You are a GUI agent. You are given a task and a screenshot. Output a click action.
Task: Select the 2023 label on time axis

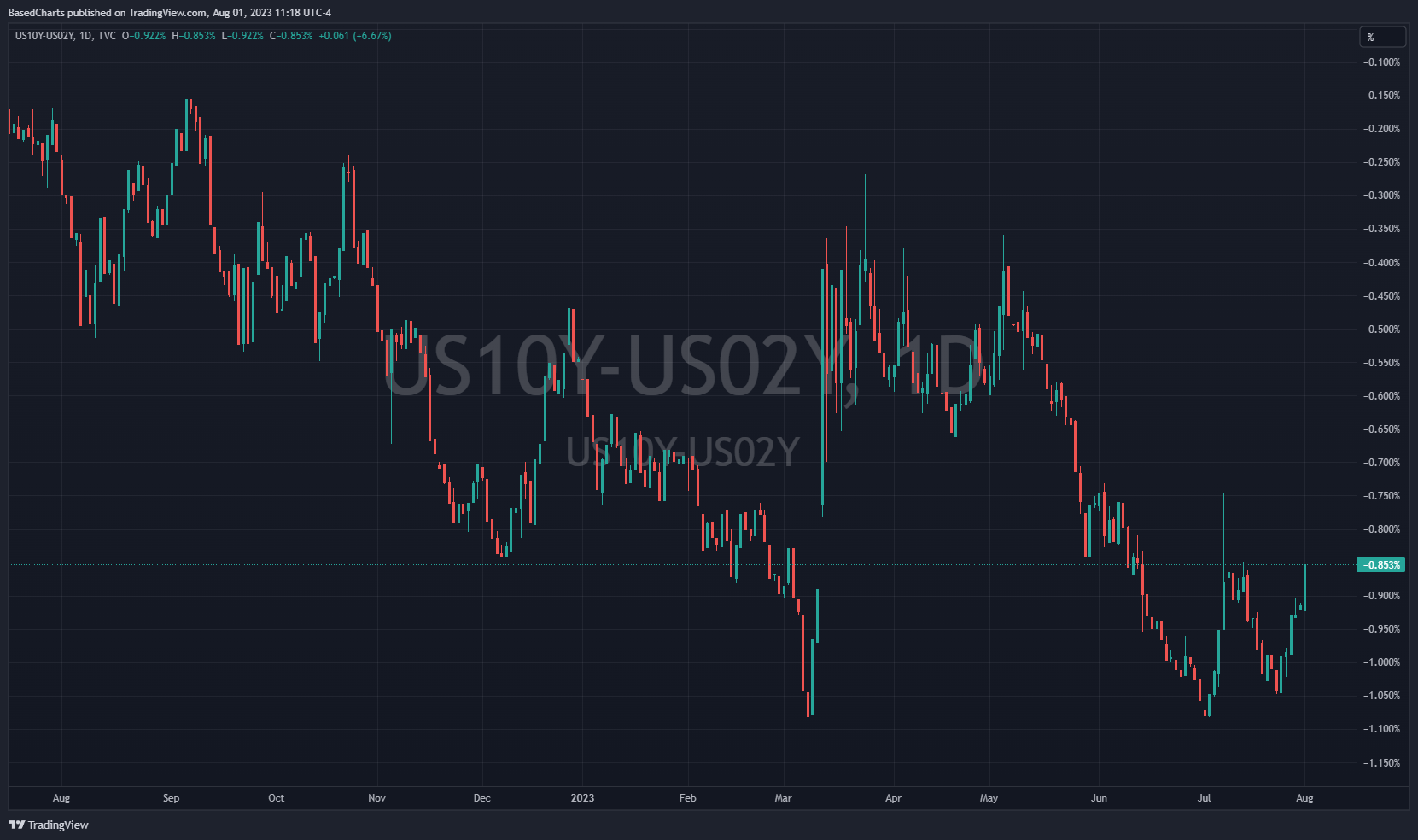point(582,798)
